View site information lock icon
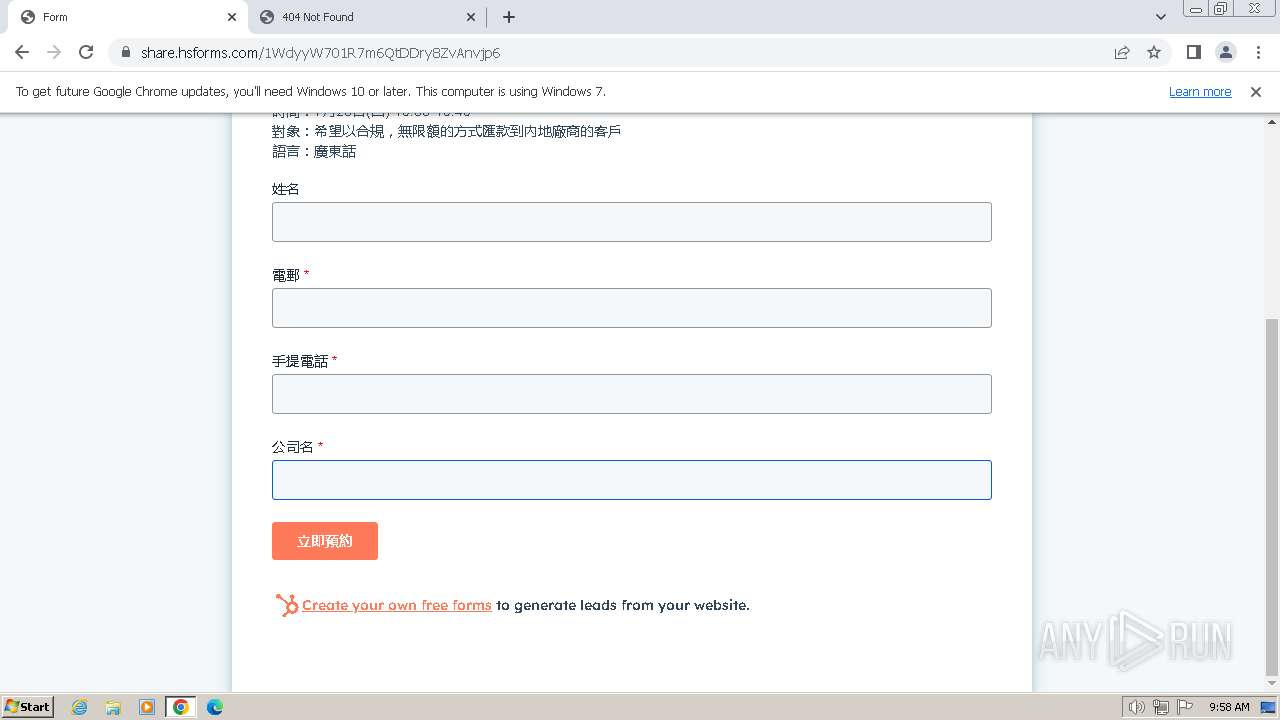This screenshot has height=720, width=1280. tap(125, 52)
